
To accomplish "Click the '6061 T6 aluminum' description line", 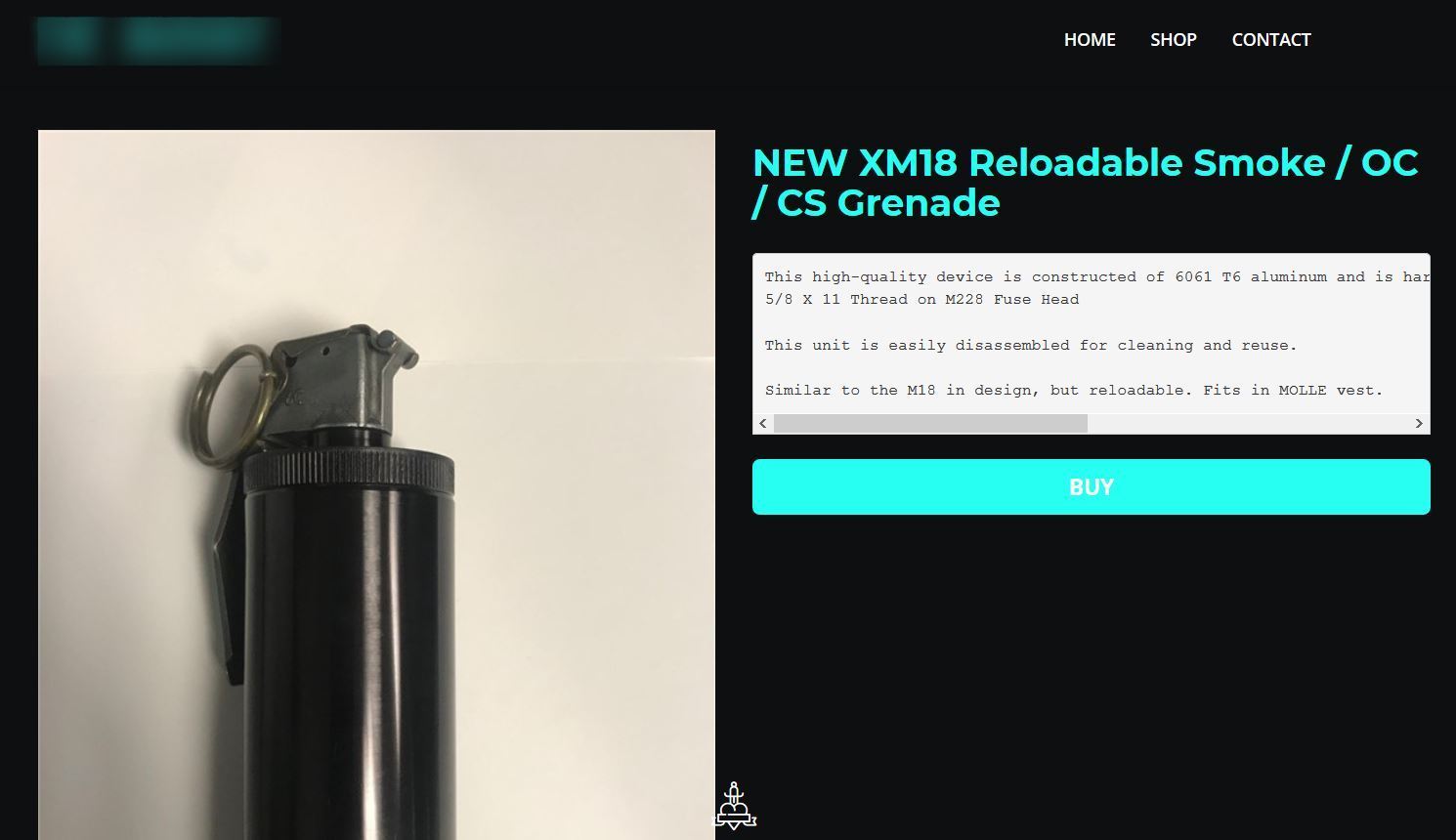I will [x=1096, y=277].
